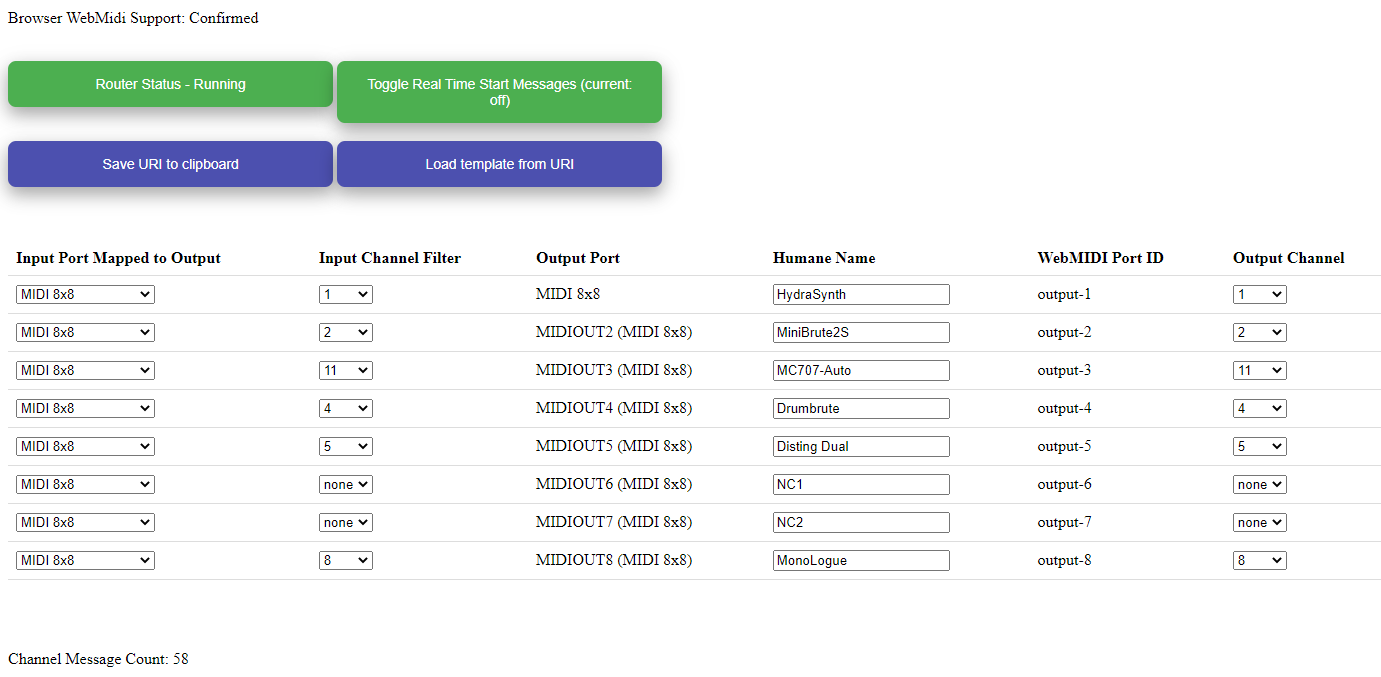Click the MonoLogue humane name field
The width and height of the screenshot is (1381, 677).
pyautogui.click(x=860, y=560)
